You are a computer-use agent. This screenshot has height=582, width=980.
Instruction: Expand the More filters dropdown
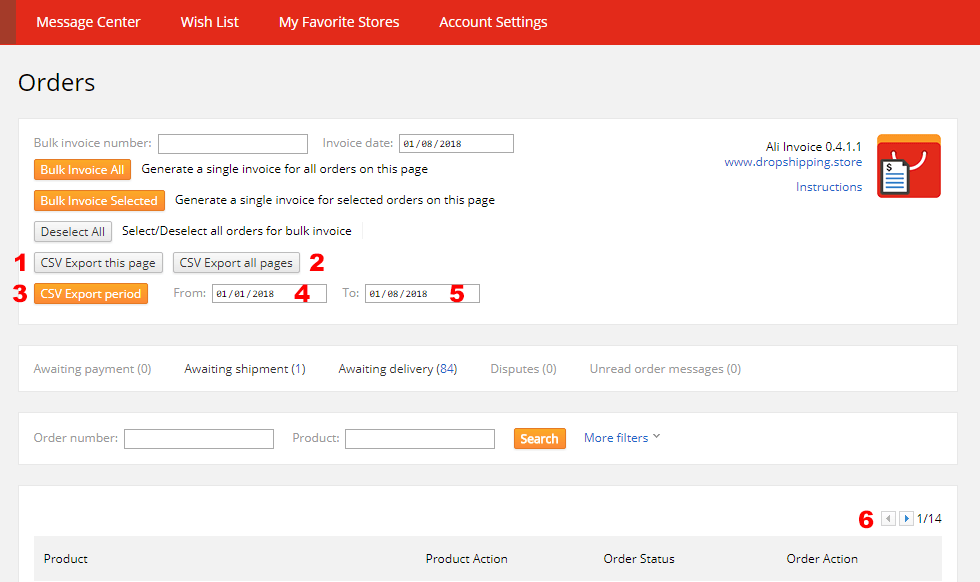coord(622,438)
